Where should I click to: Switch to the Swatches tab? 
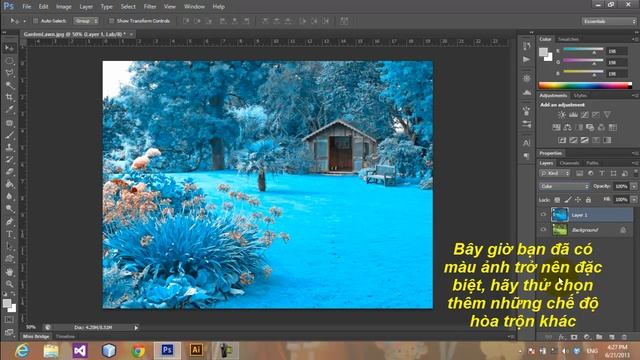(x=568, y=39)
